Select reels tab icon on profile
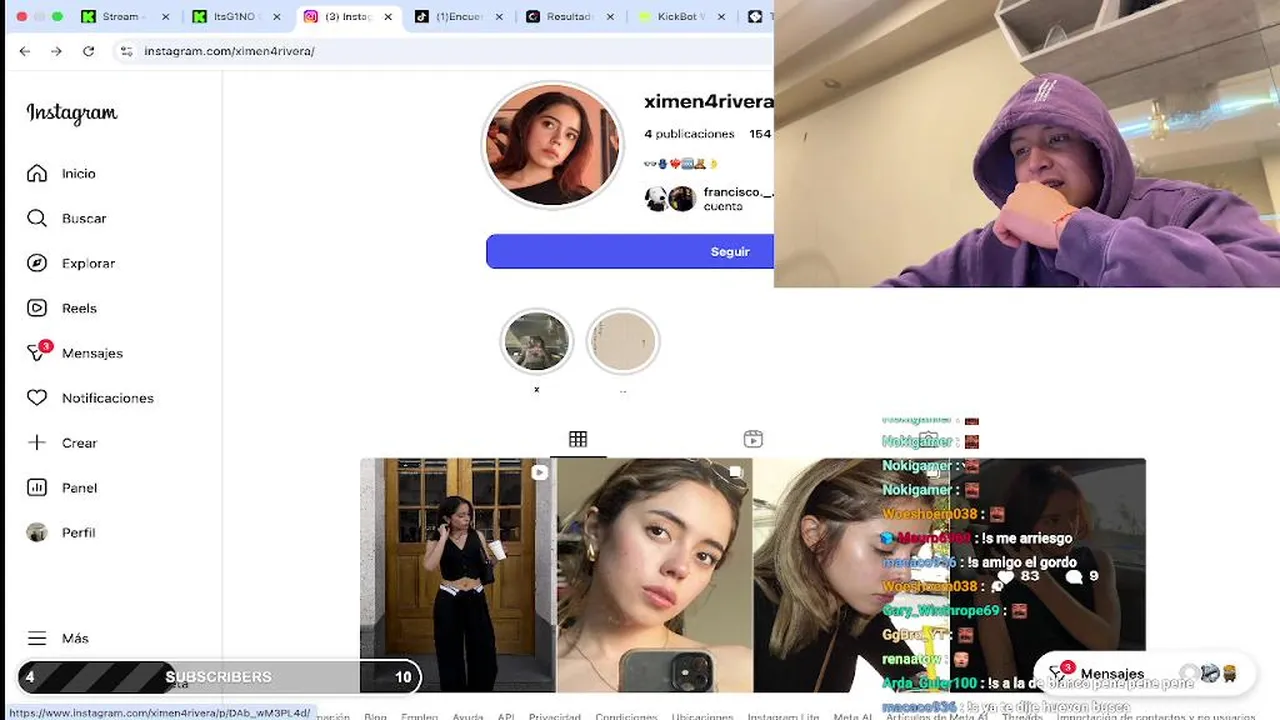 coord(753,439)
